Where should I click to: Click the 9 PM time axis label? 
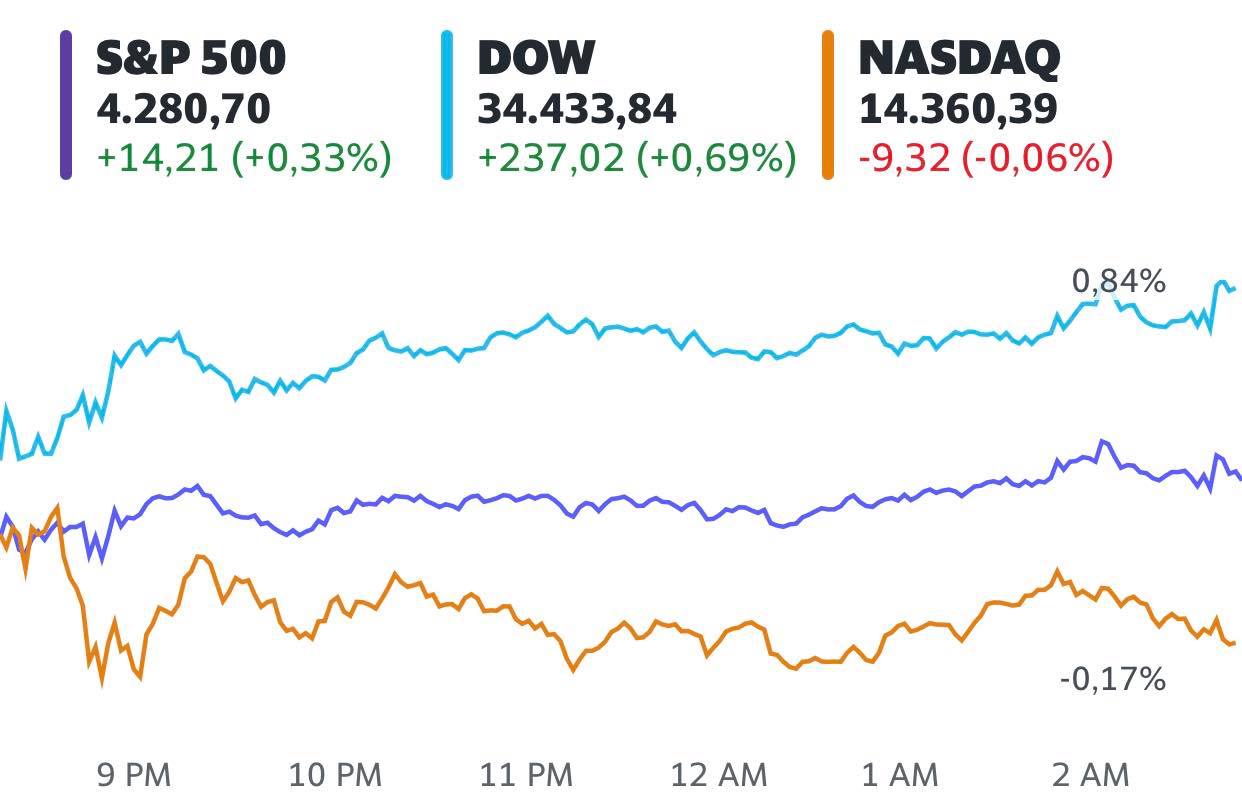[x=134, y=773]
